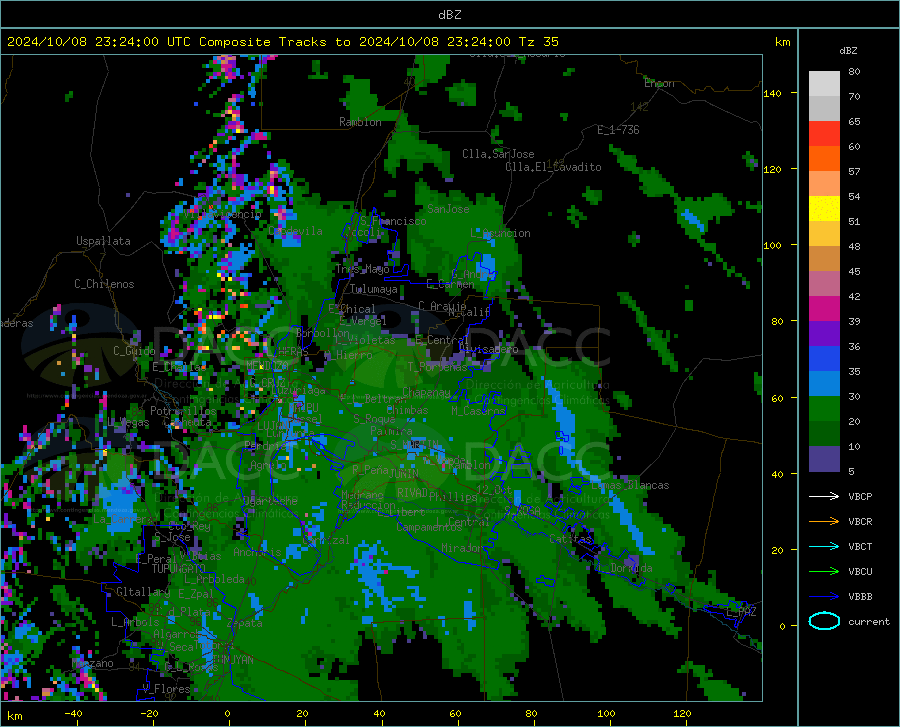900x727 pixels.
Task: Pick the gold 51–48 dBZ swatch
Action: (x=824, y=234)
